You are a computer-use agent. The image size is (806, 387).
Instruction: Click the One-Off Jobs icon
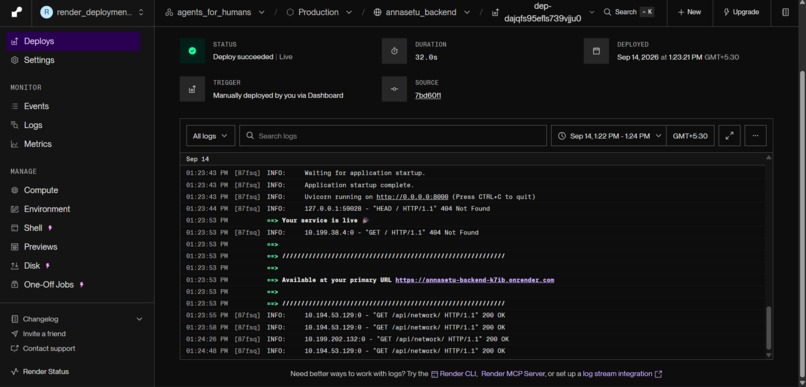[x=14, y=285]
